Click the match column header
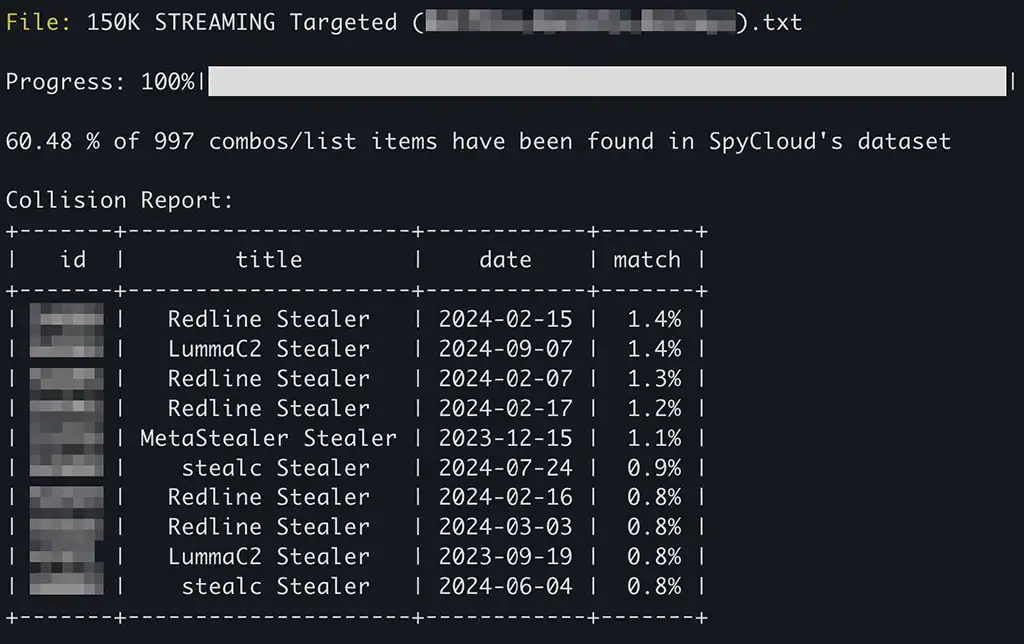The image size is (1024, 644). point(647,260)
